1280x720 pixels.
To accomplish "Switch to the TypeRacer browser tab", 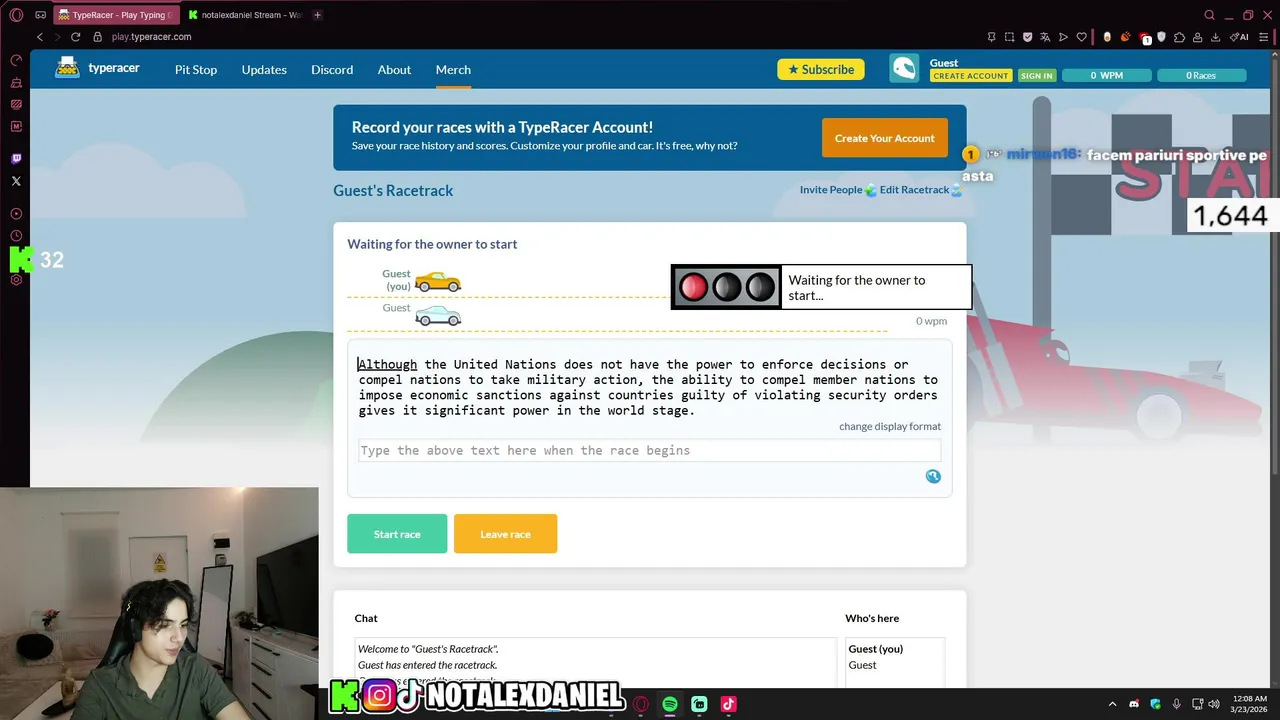I will (x=116, y=15).
